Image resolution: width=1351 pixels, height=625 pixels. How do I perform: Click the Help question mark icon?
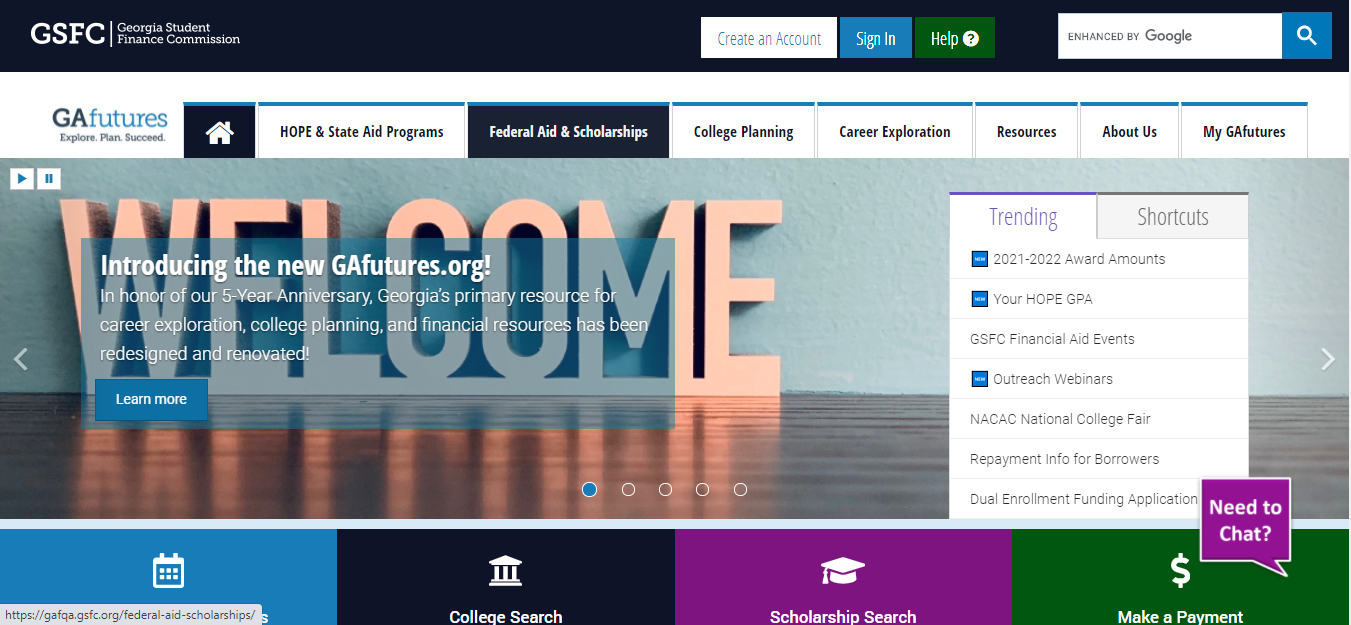tap(971, 39)
